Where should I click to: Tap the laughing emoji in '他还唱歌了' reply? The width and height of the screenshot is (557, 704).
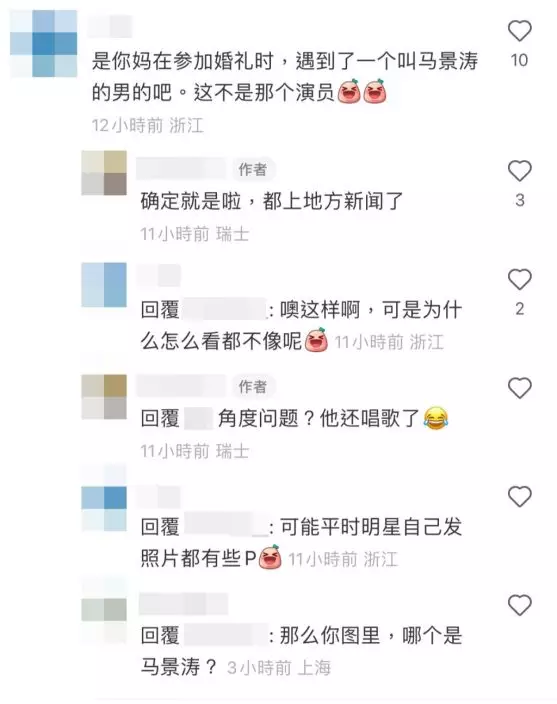pyautogui.click(x=435, y=418)
